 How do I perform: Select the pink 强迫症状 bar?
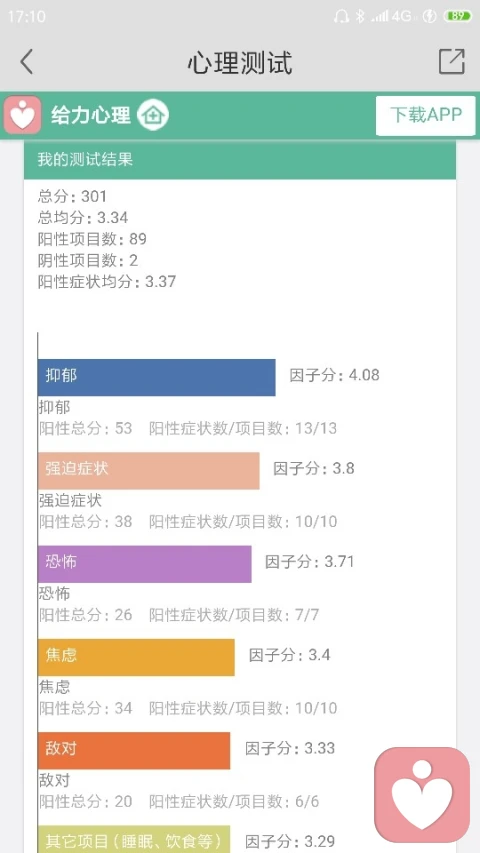pyautogui.click(x=149, y=470)
